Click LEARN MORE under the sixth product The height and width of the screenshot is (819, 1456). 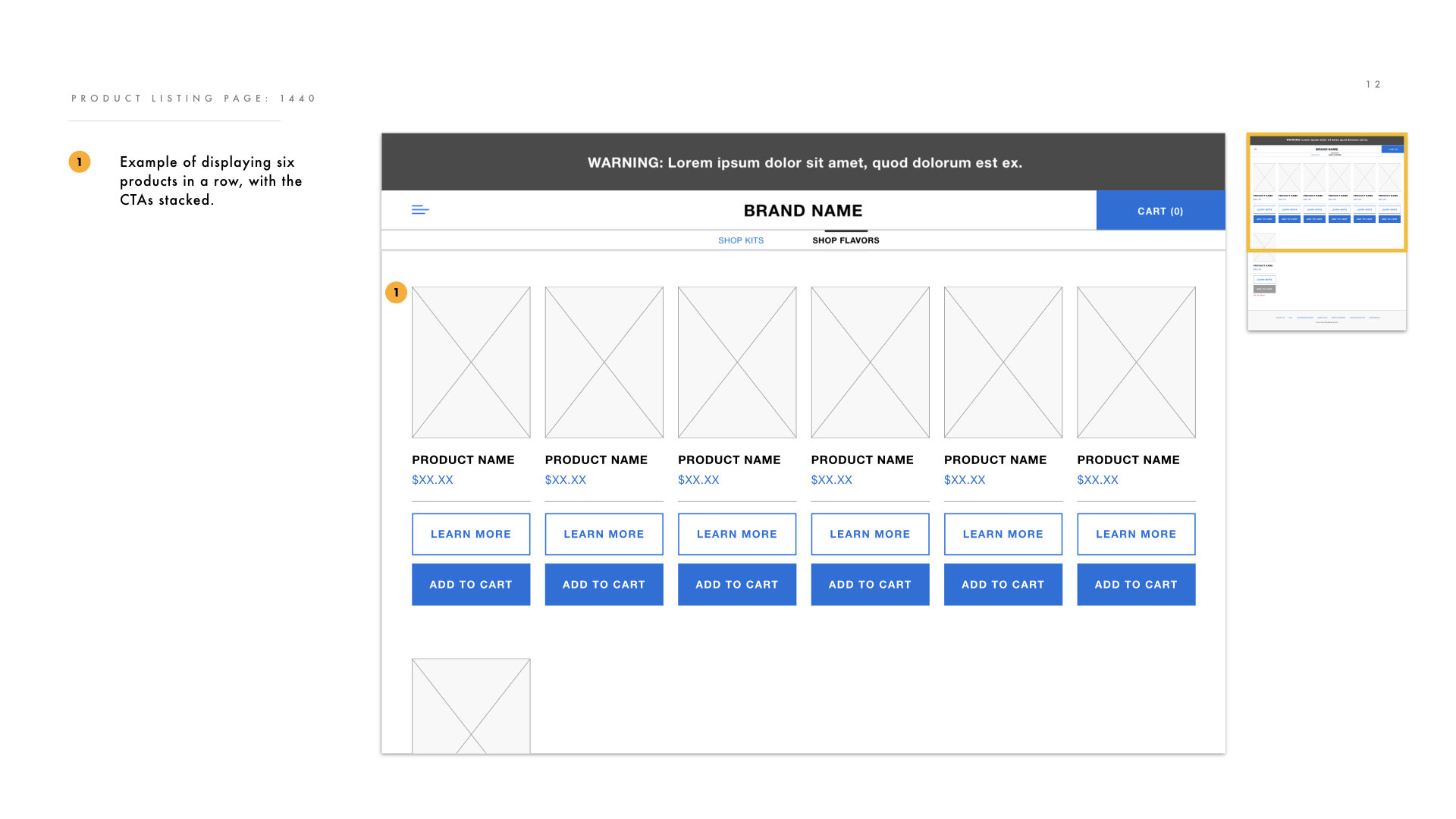(1136, 534)
